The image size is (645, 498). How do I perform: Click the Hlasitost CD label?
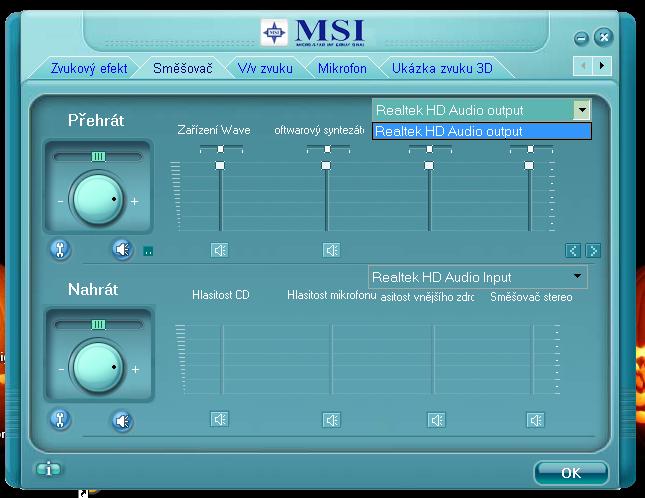pyautogui.click(x=221, y=295)
